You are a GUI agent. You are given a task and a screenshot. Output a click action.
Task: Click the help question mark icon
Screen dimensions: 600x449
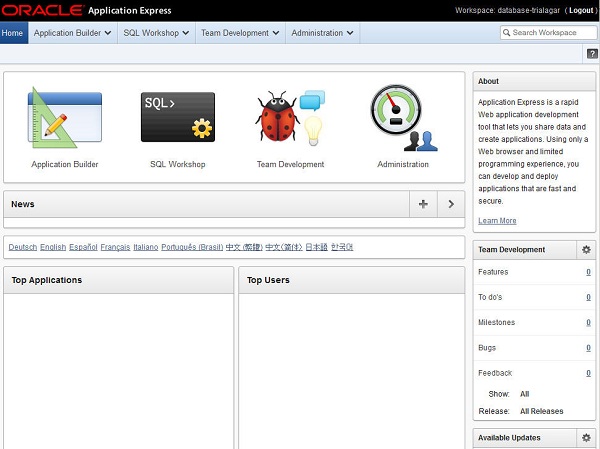592,54
